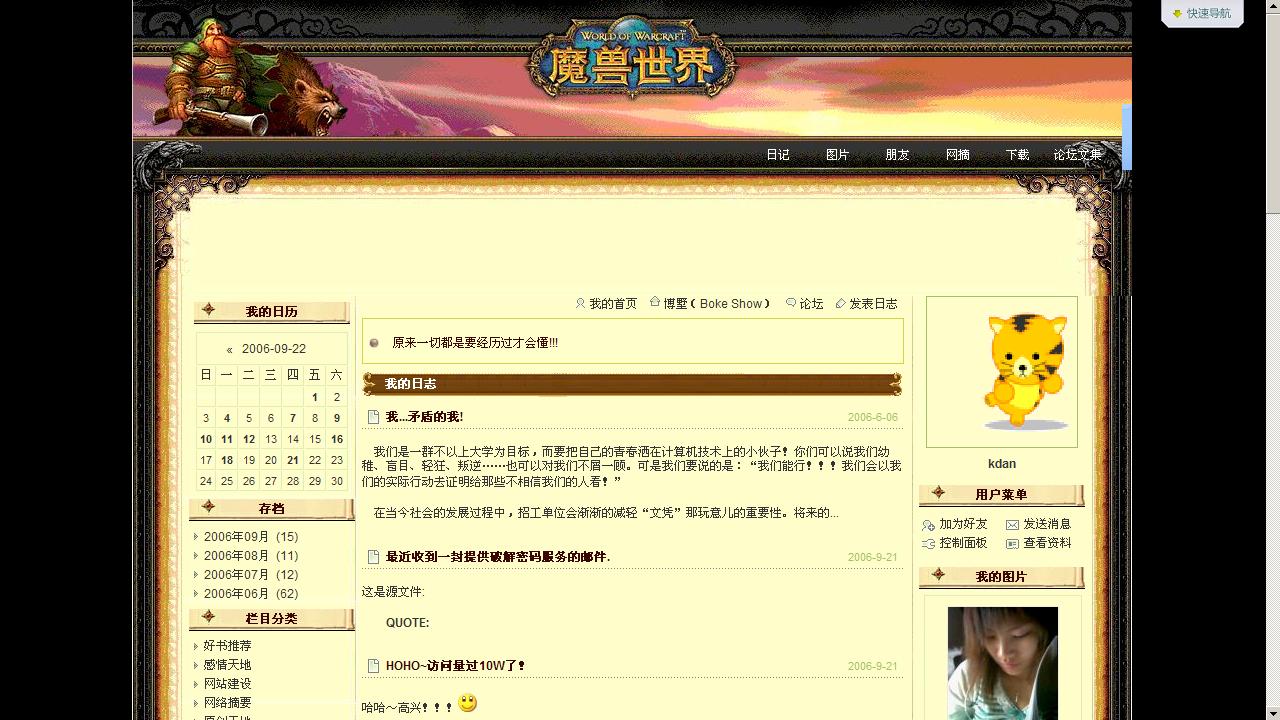Viewport: 1280px width, 720px height.
Task: Click envelope icon beside 发送消息
Action: pyautogui.click(x=1012, y=525)
